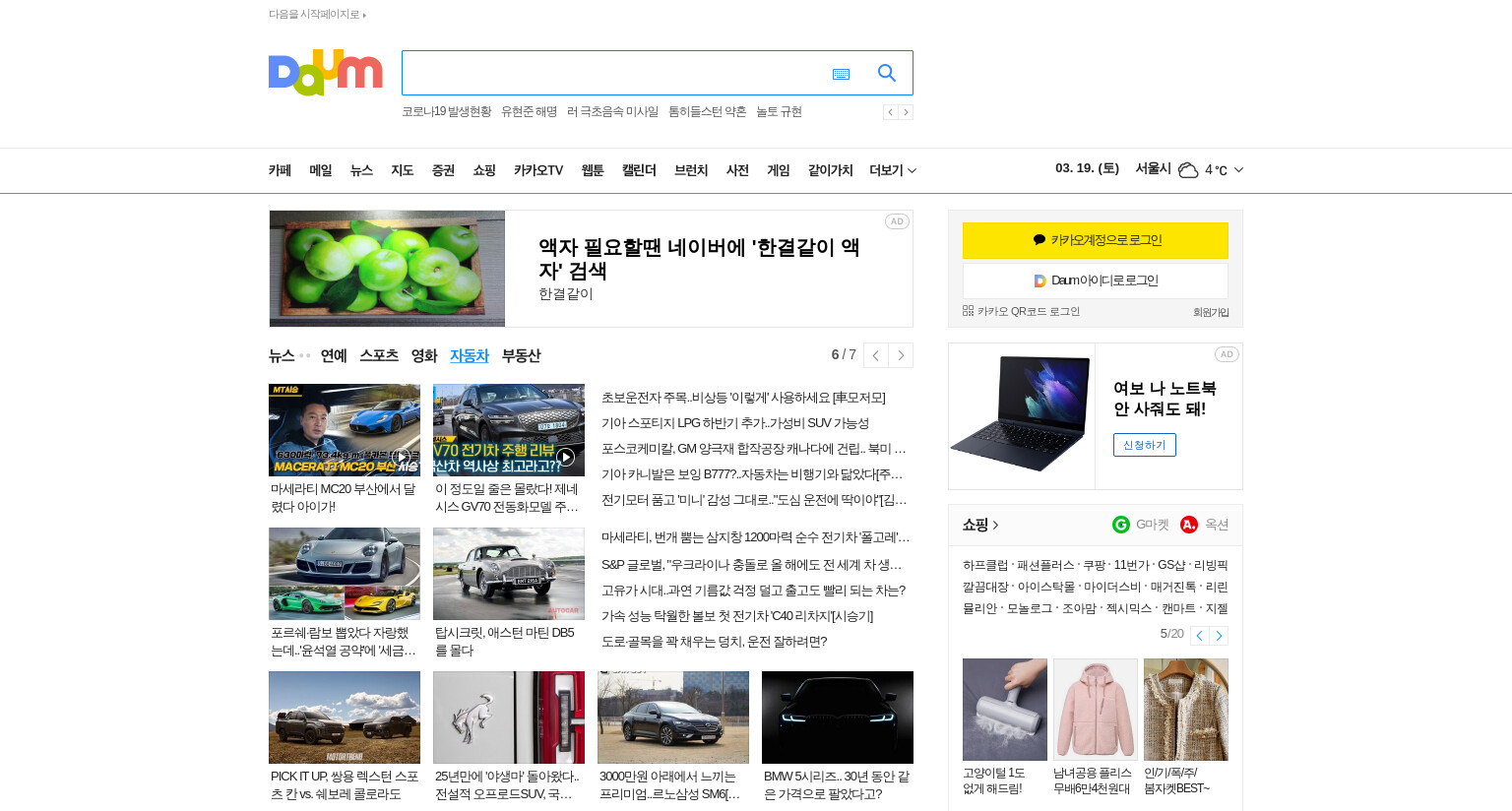
Task: Play the Maserati MC20 video thumbnail
Action: click(x=345, y=430)
